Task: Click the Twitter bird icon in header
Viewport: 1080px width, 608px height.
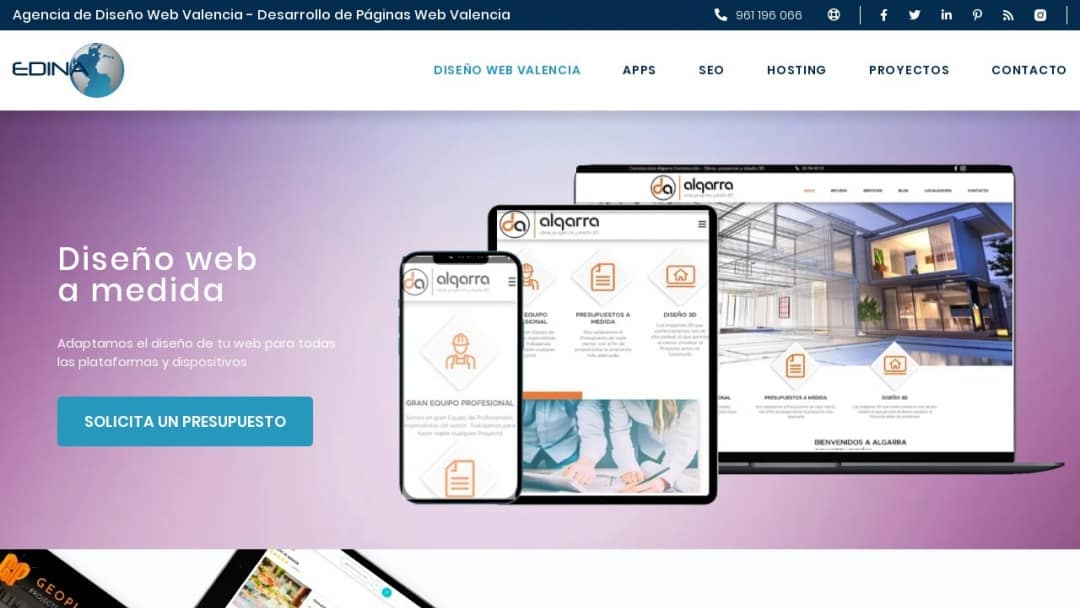Action: (x=914, y=14)
